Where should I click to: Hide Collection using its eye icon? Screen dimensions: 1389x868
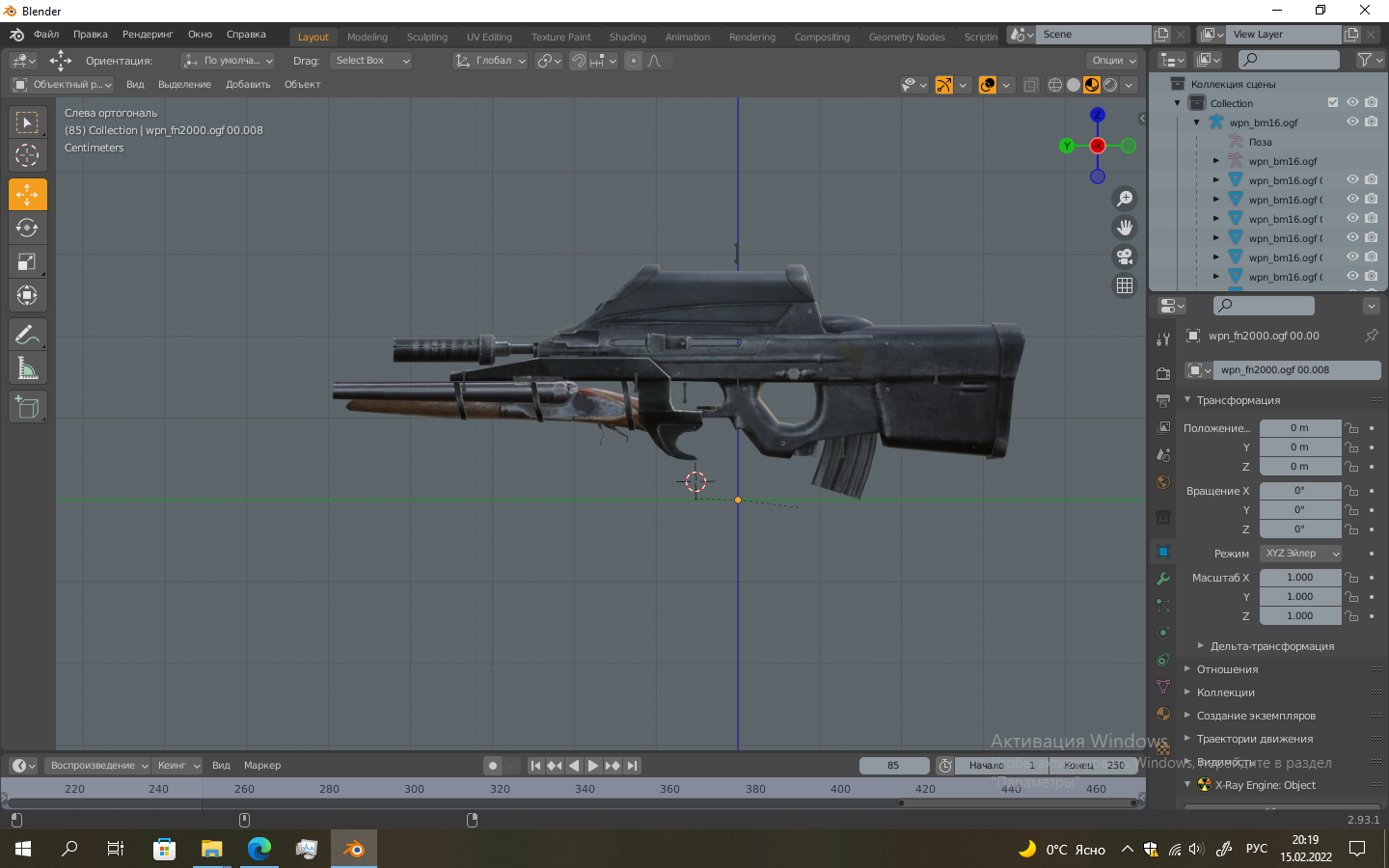coord(1352,102)
